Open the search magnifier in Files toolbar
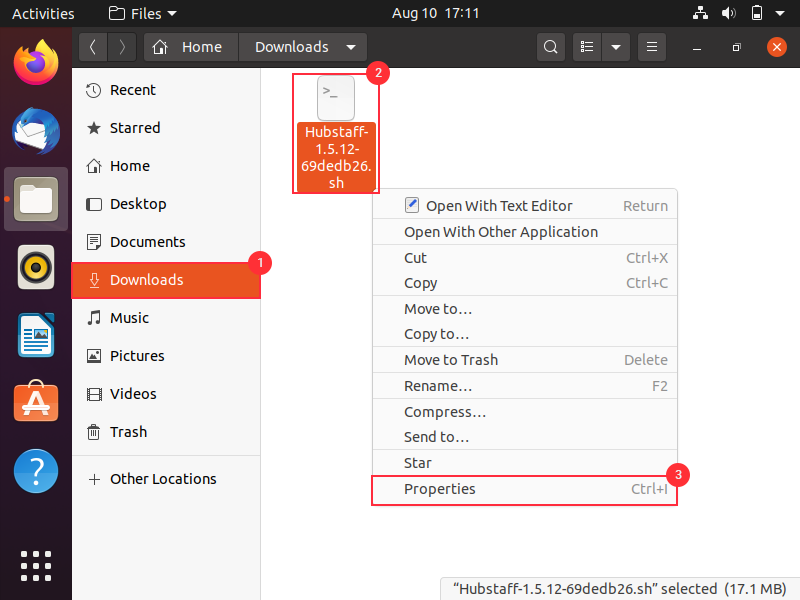Screen dimensions: 800x600 pos(551,47)
